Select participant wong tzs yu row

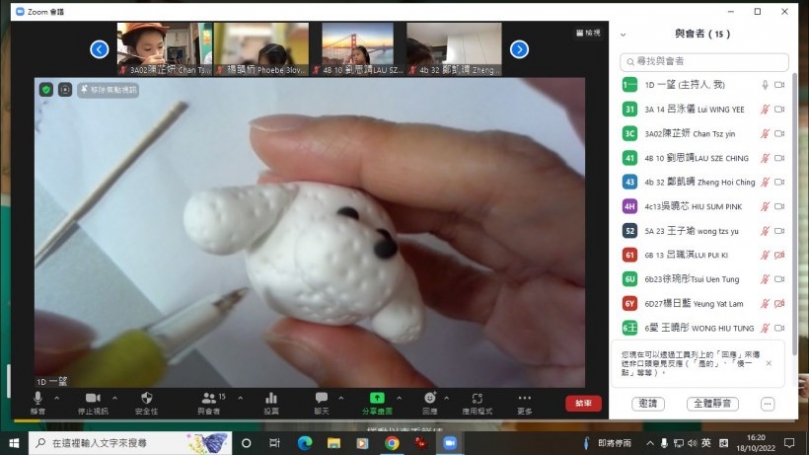[x=704, y=231]
